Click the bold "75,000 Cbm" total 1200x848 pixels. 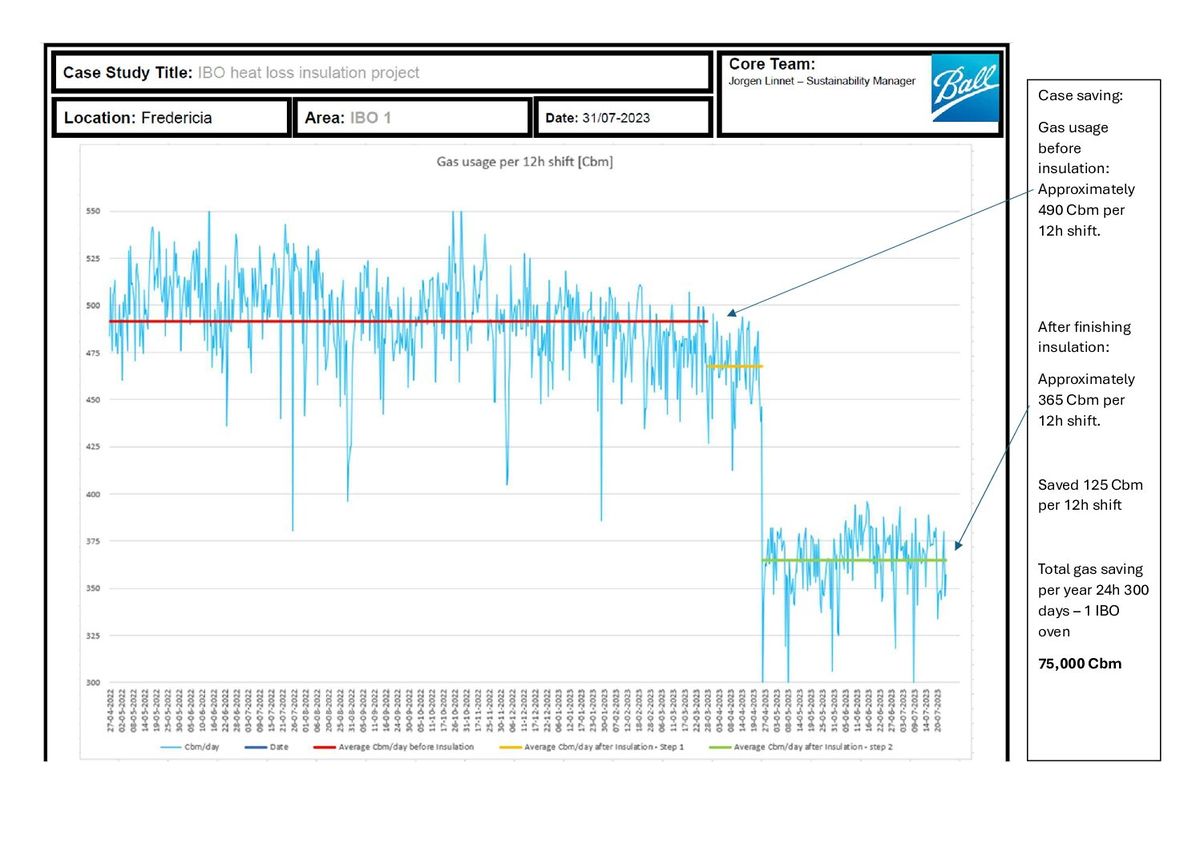pyautogui.click(x=1080, y=663)
